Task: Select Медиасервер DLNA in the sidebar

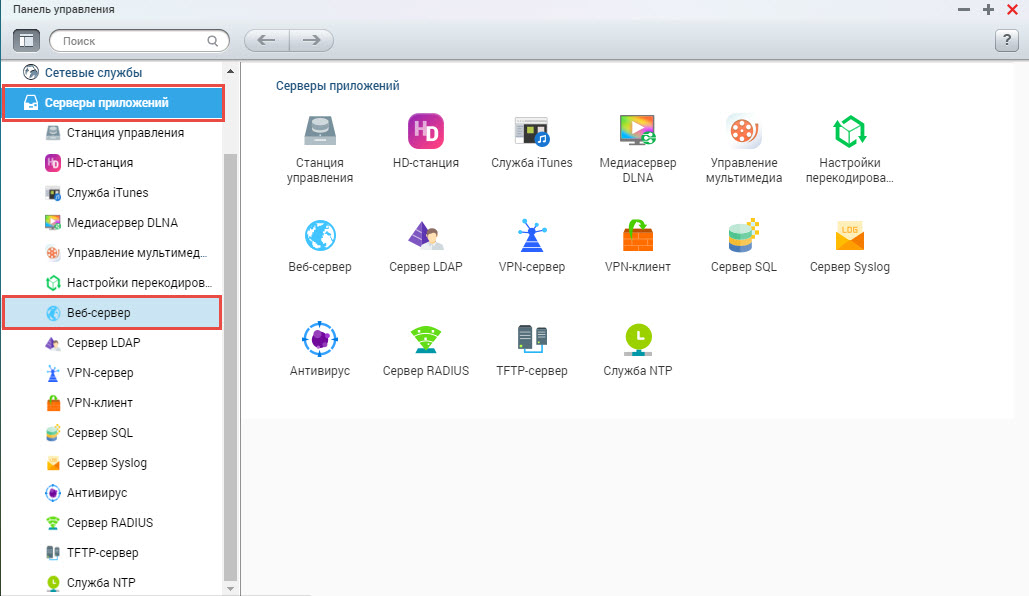Action: pos(113,223)
